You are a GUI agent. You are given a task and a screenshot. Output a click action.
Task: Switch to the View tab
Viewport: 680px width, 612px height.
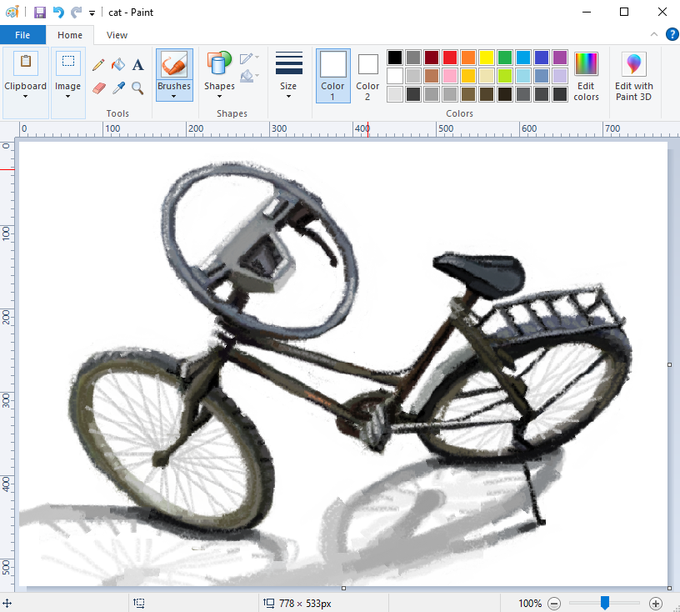click(117, 35)
